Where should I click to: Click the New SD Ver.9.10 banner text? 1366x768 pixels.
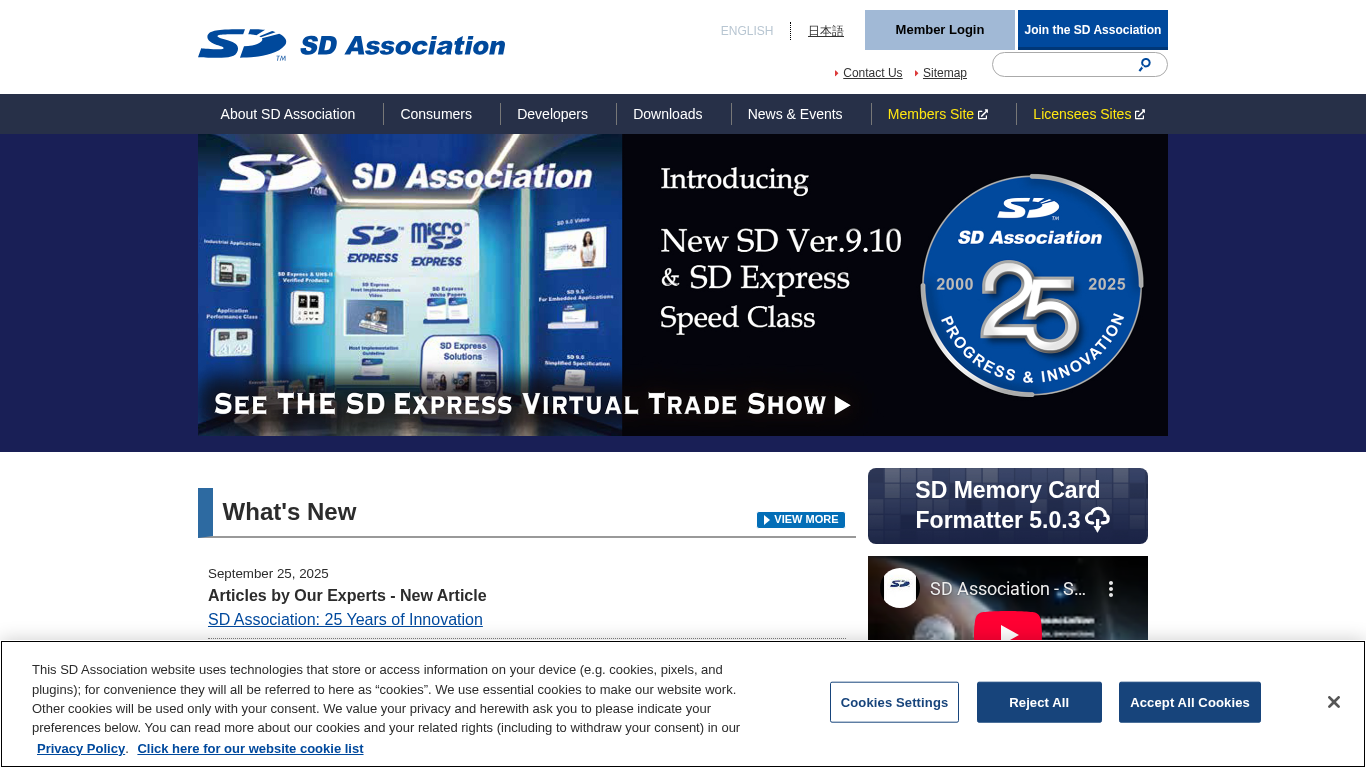click(781, 240)
